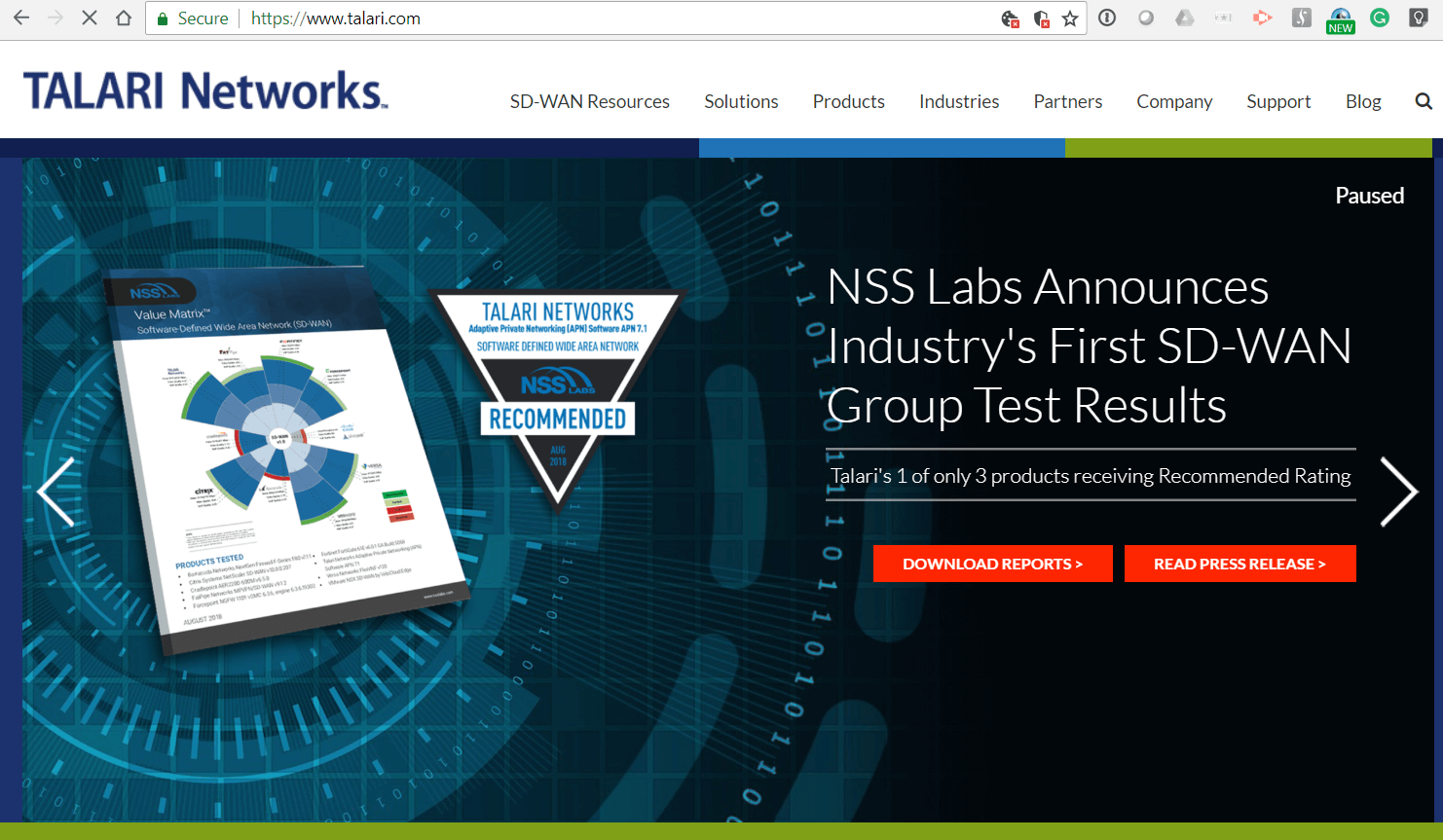
Task: Open the lightbulb extension icon
Action: 1419,18
